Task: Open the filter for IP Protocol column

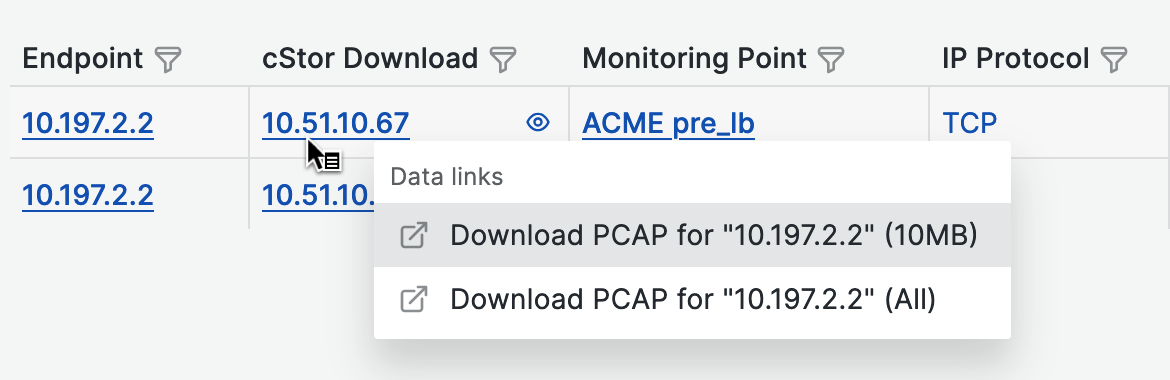Action: click(x=1114, y=59)
